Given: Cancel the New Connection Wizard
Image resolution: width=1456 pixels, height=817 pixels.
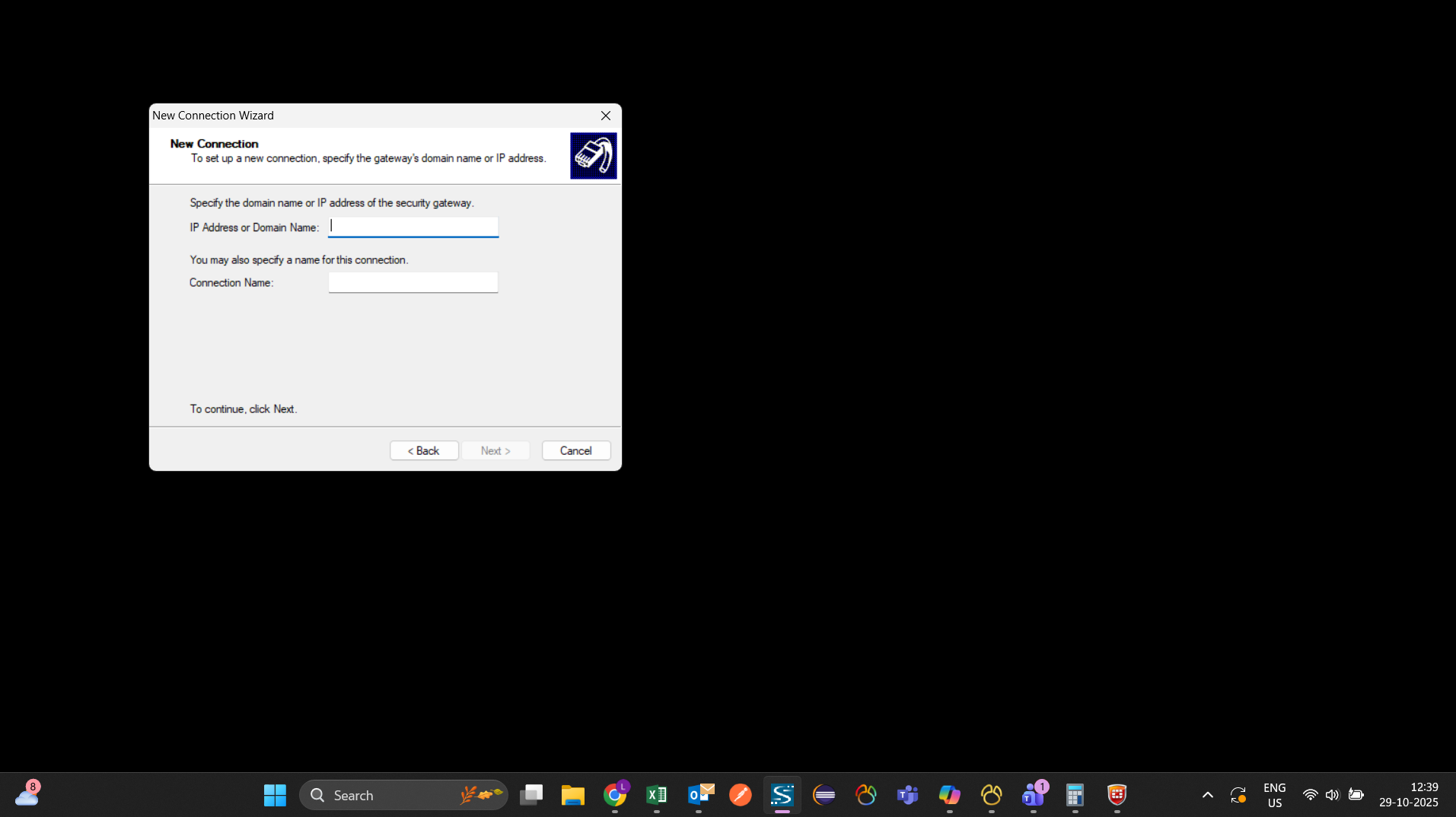Looking at the screenshot, I should (576, 450).
